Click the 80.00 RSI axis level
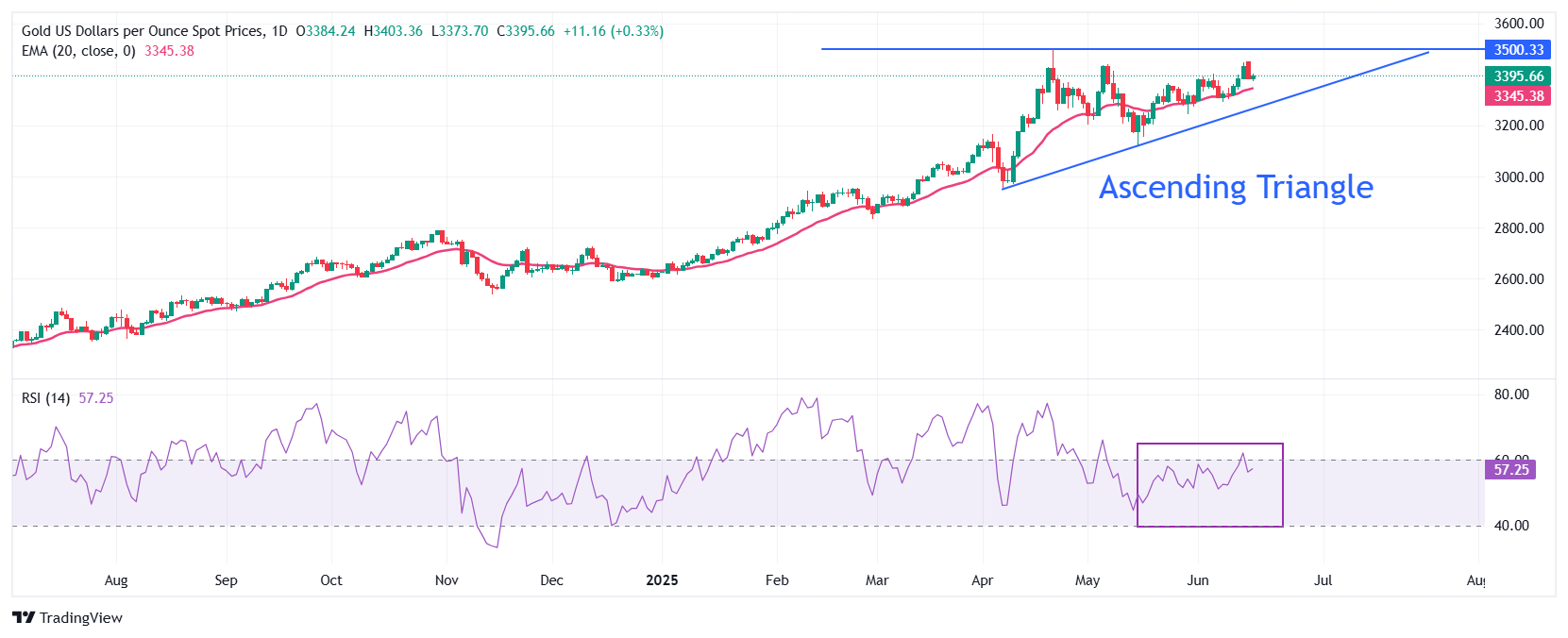The width and height of the screenshot is (1568, 638). (1510, 395)
